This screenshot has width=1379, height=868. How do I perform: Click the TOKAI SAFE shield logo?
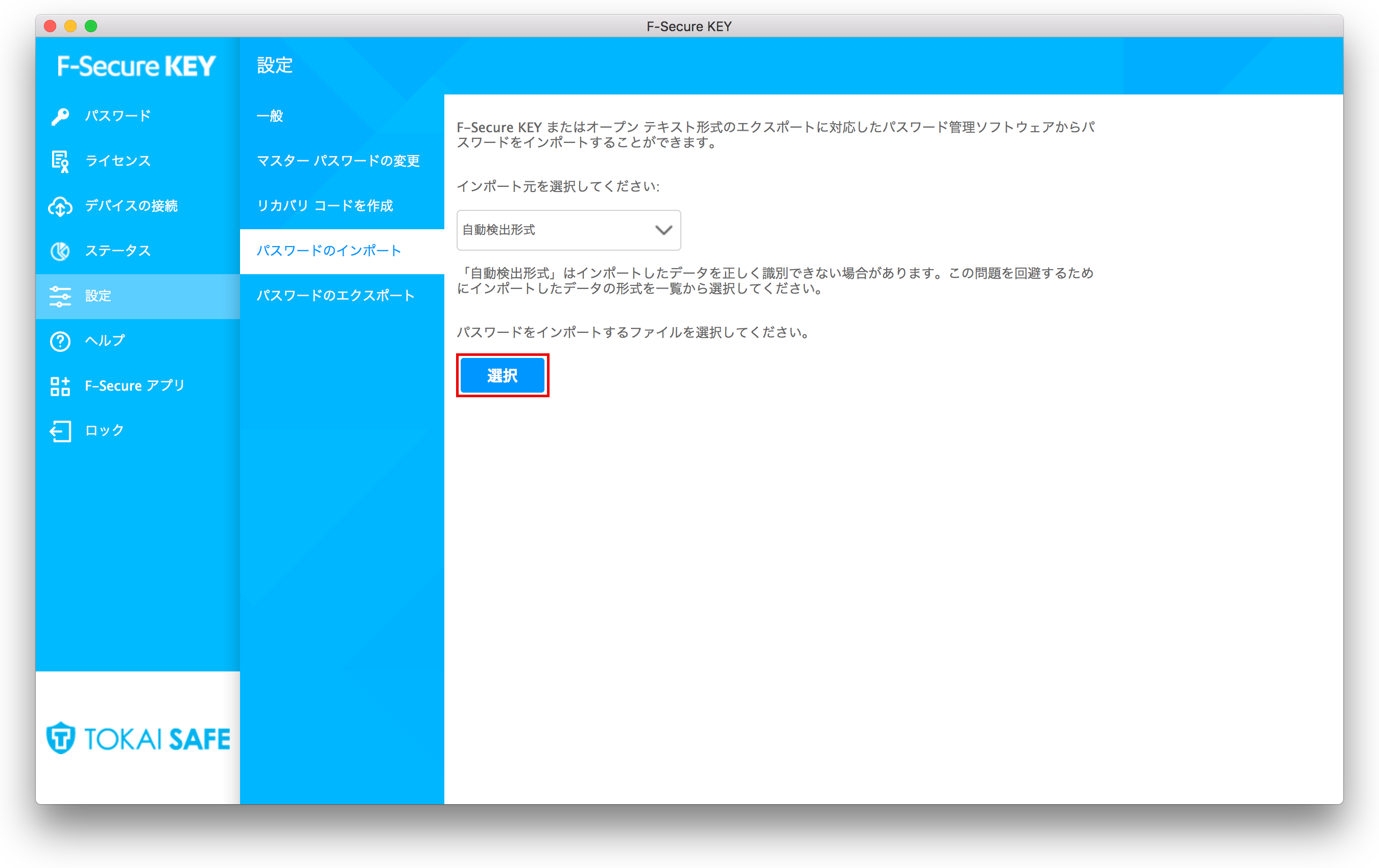pyautogui.click(x=61, y=738)
